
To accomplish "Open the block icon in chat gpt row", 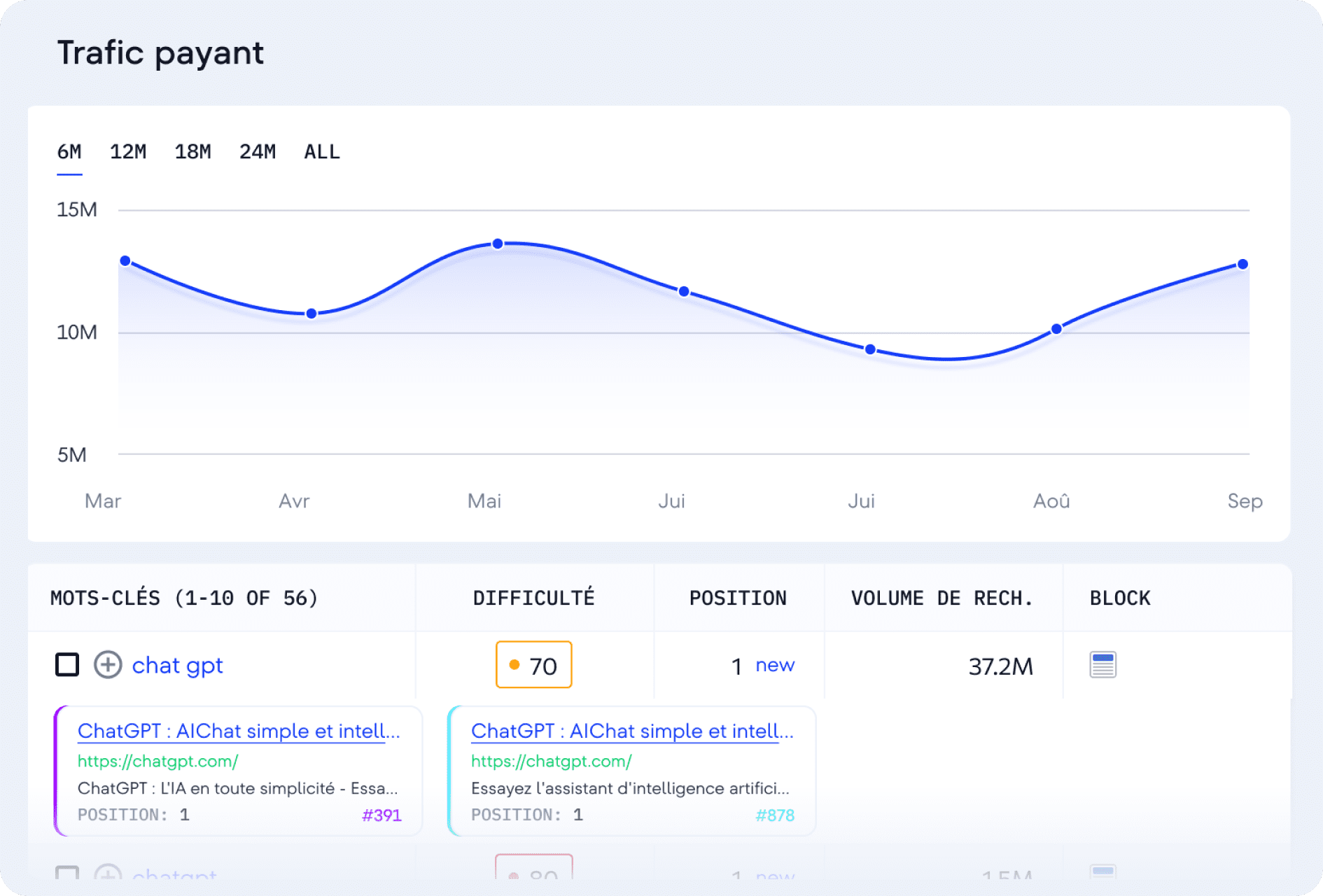I will [1102, 664].
